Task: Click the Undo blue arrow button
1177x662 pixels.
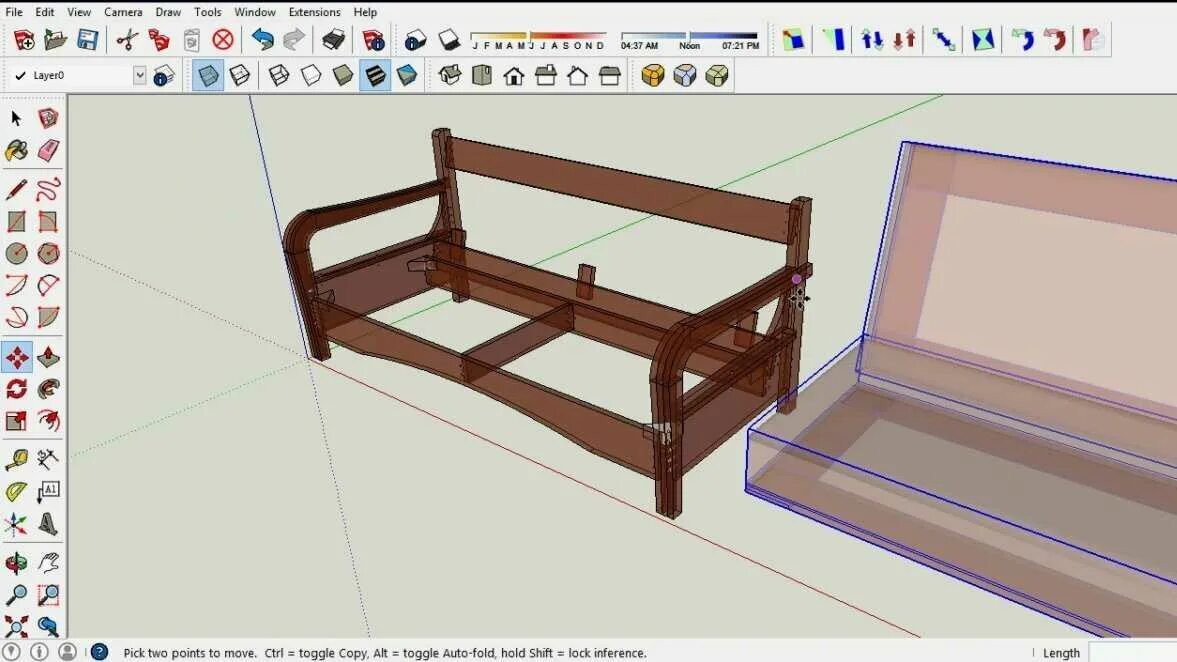Action: point(263,40)
